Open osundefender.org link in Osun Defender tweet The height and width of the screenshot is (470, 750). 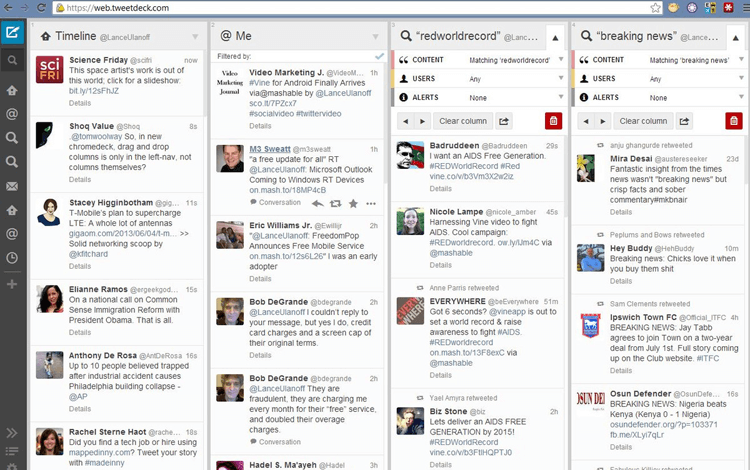pyautogui.click(x=663, y=424)
